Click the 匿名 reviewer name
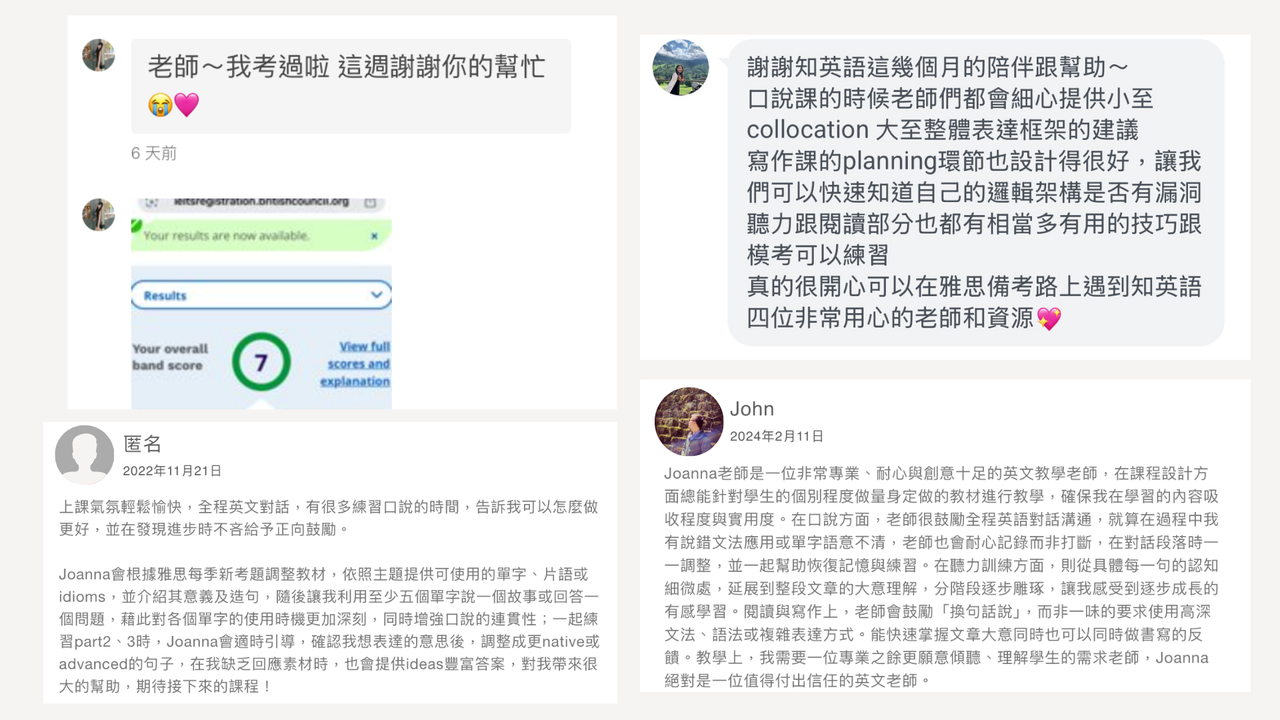The width and height of the screenshot is (1280, 720). 142,444
